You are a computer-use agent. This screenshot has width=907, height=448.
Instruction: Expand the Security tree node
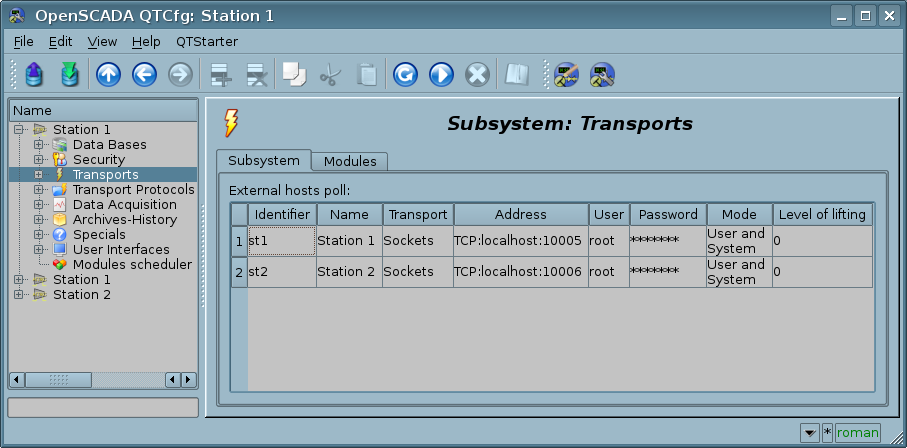pos(39,160)
